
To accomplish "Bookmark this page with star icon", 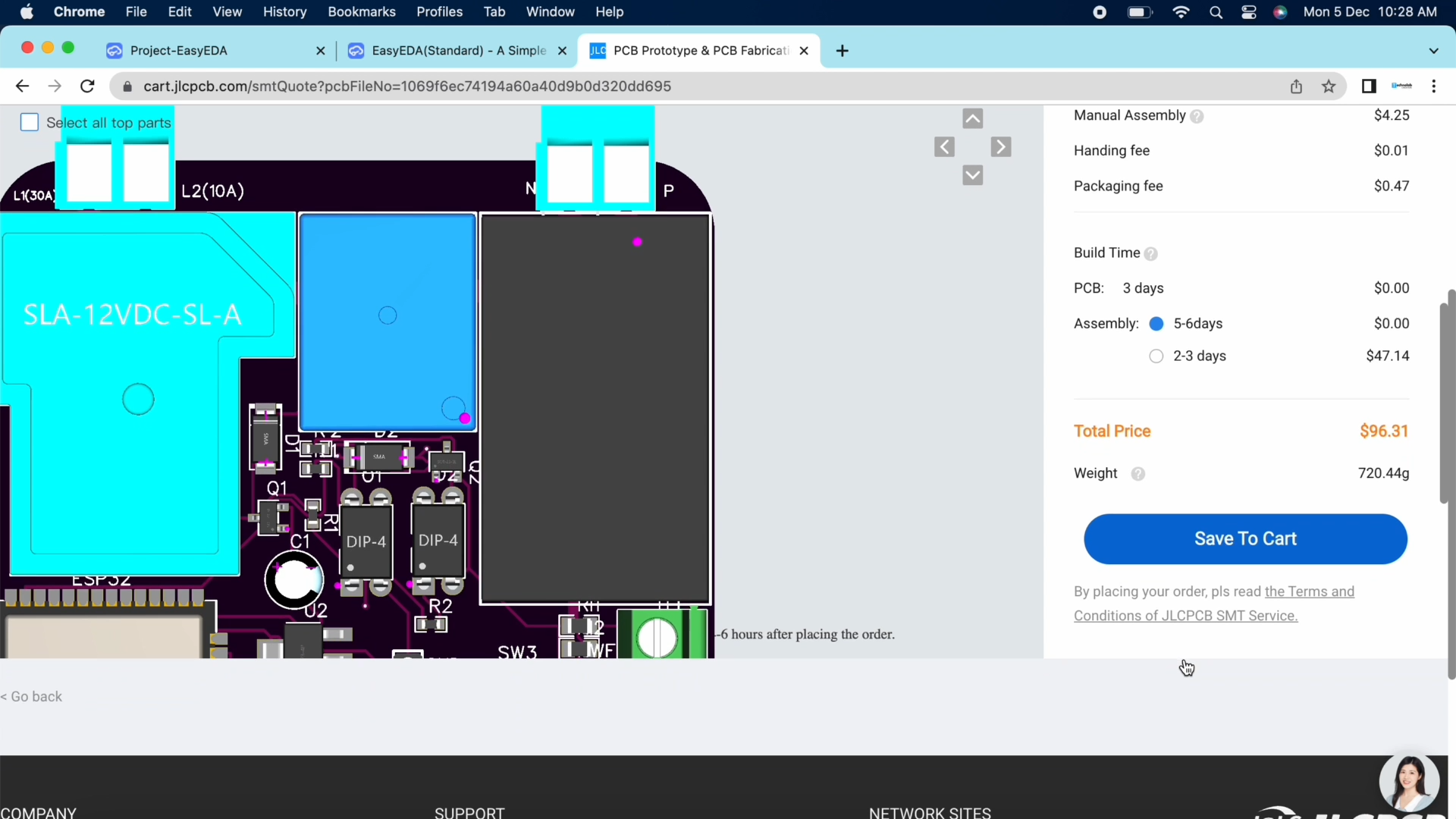I will point(1329,86).
